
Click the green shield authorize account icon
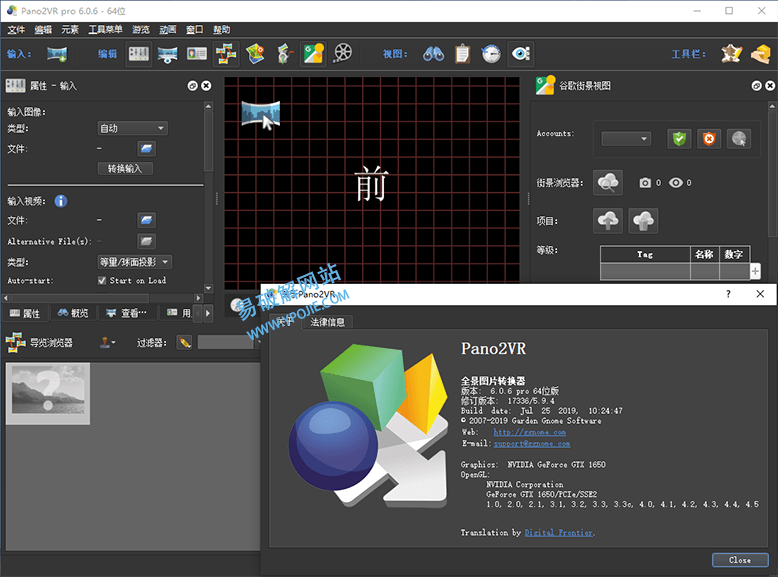point(679,138)
